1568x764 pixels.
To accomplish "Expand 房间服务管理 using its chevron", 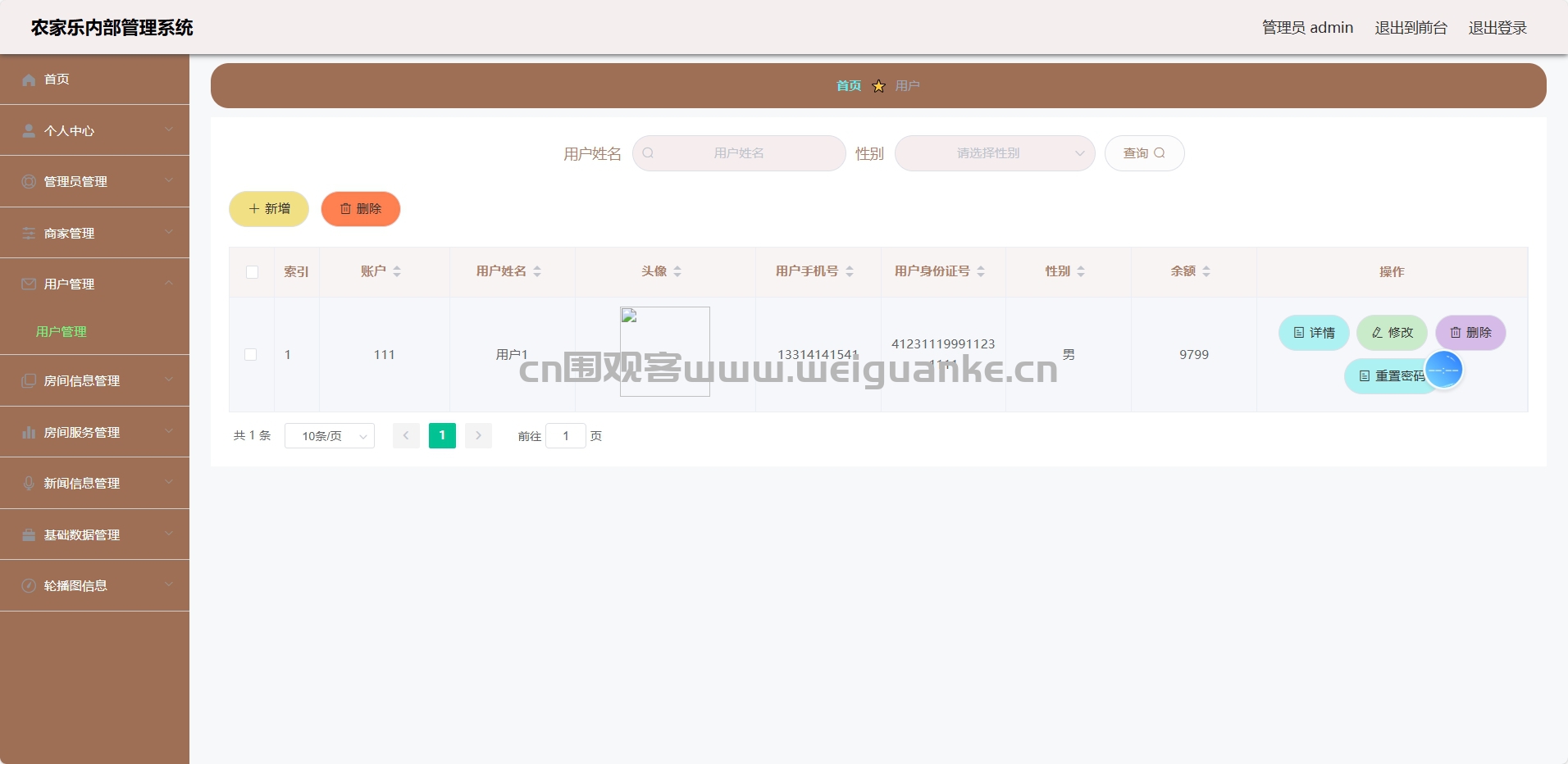I will (169, 431).
